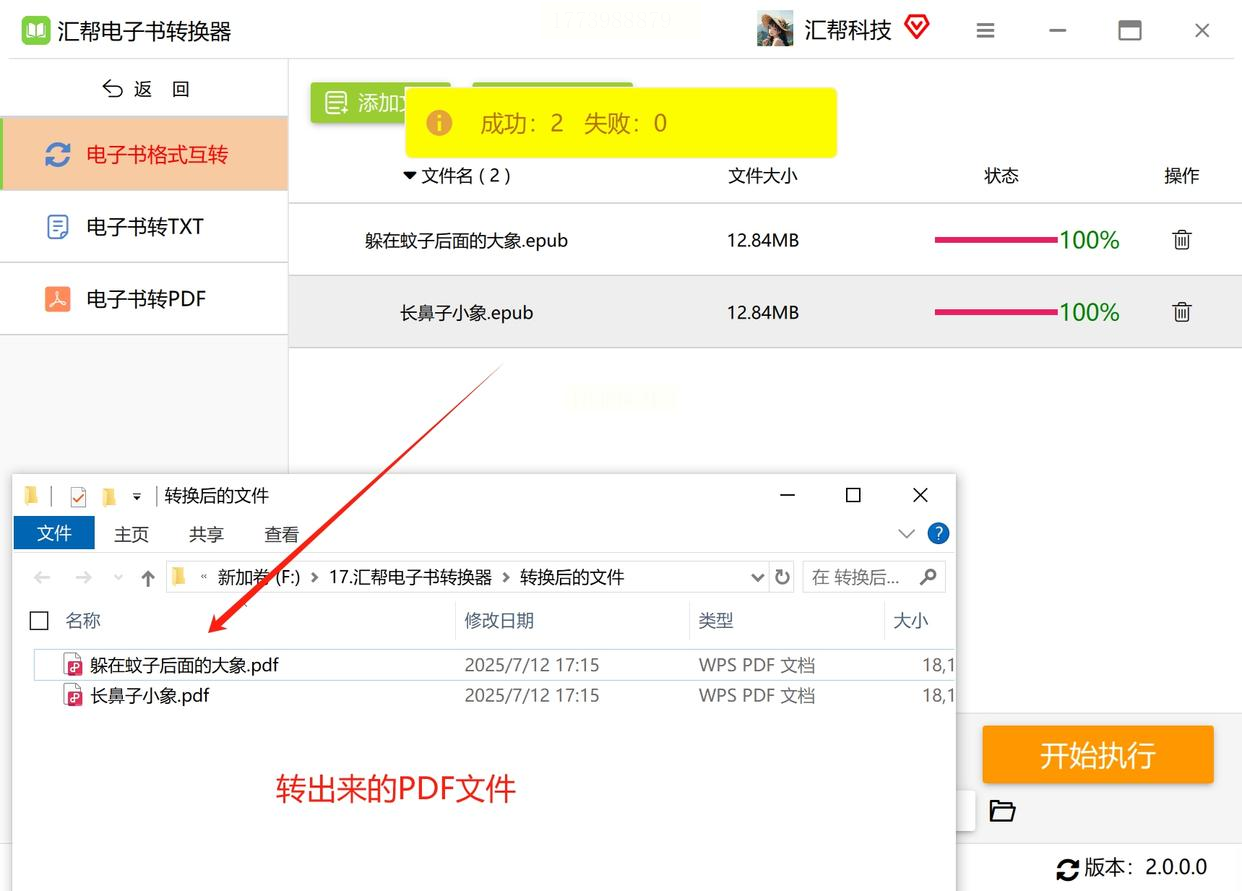Open recent locations dropdown in Explorer
1242x891 pixels.
(118, 577)
